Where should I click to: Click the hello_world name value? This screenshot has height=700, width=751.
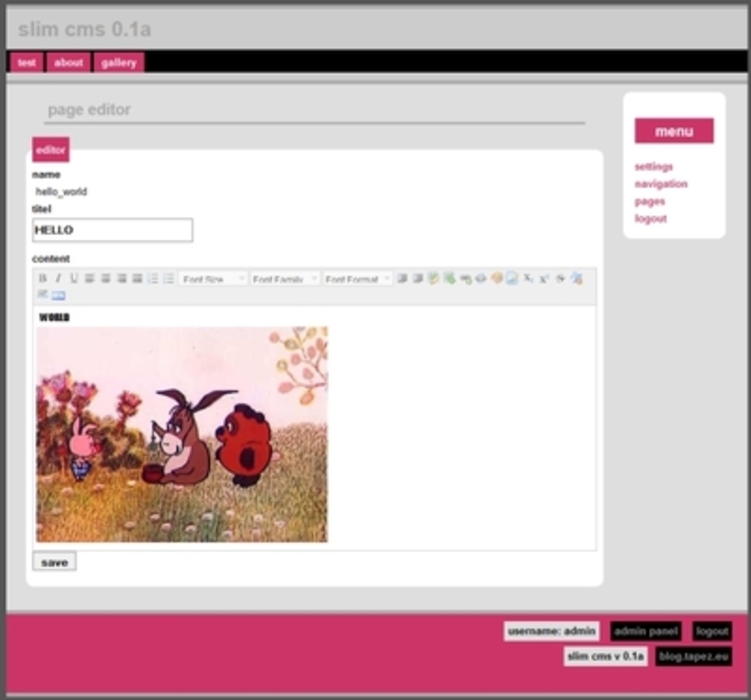[61, 192]
